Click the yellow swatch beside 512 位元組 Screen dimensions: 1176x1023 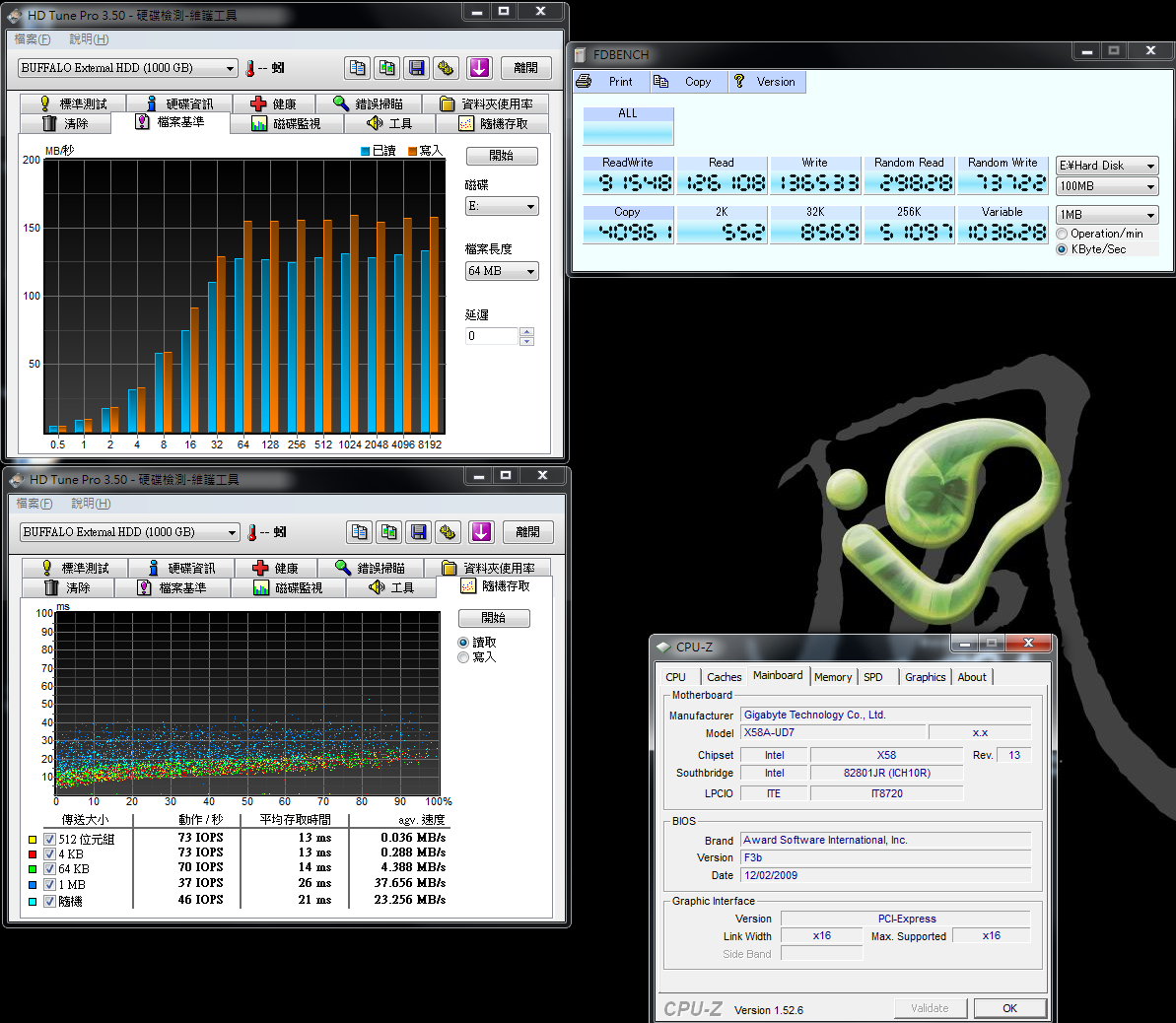[x=33, y=840]
